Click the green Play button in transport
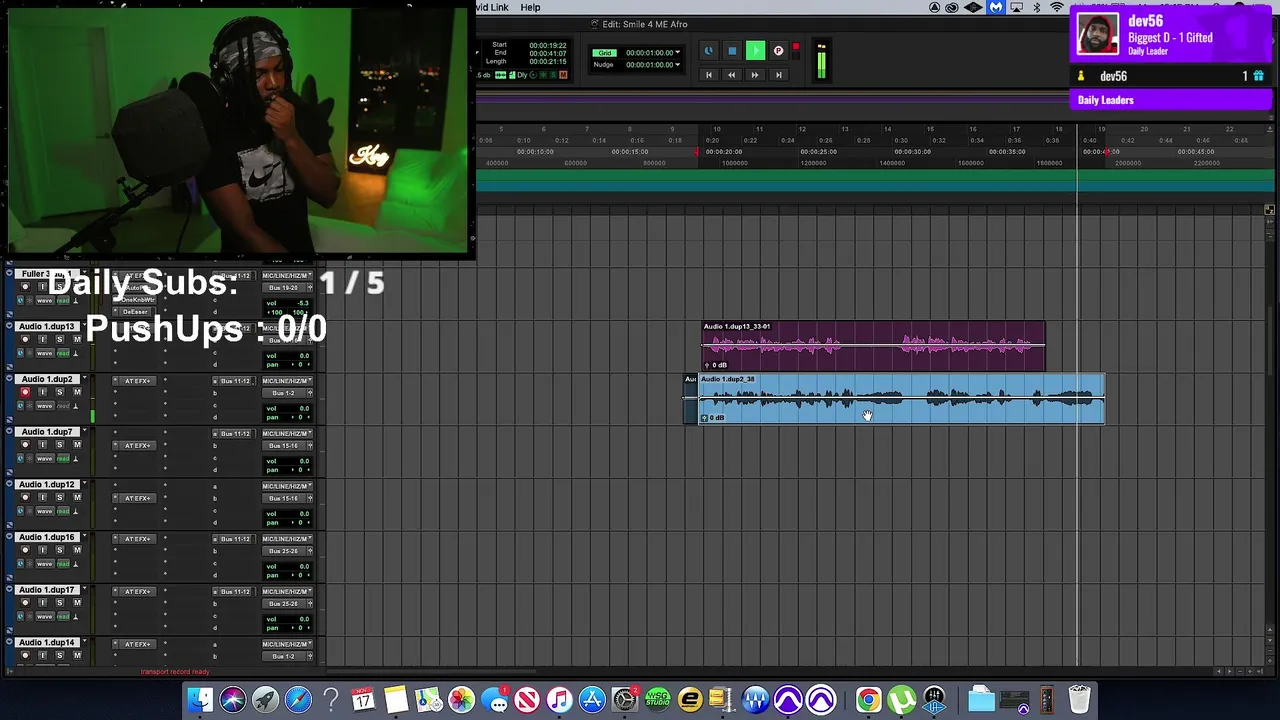The image size is (1280, 720). coord(755,51)
